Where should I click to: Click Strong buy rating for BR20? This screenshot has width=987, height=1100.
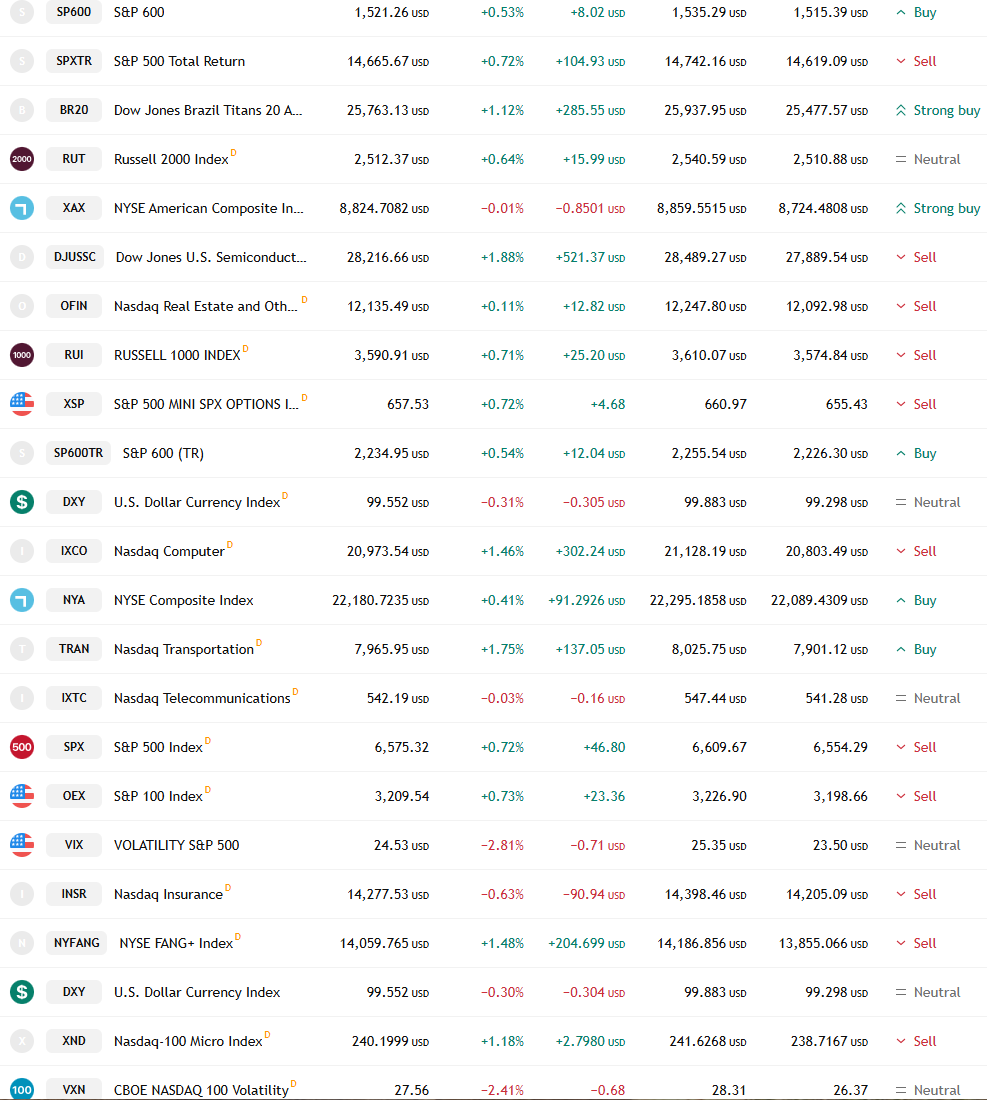(938, 110)
